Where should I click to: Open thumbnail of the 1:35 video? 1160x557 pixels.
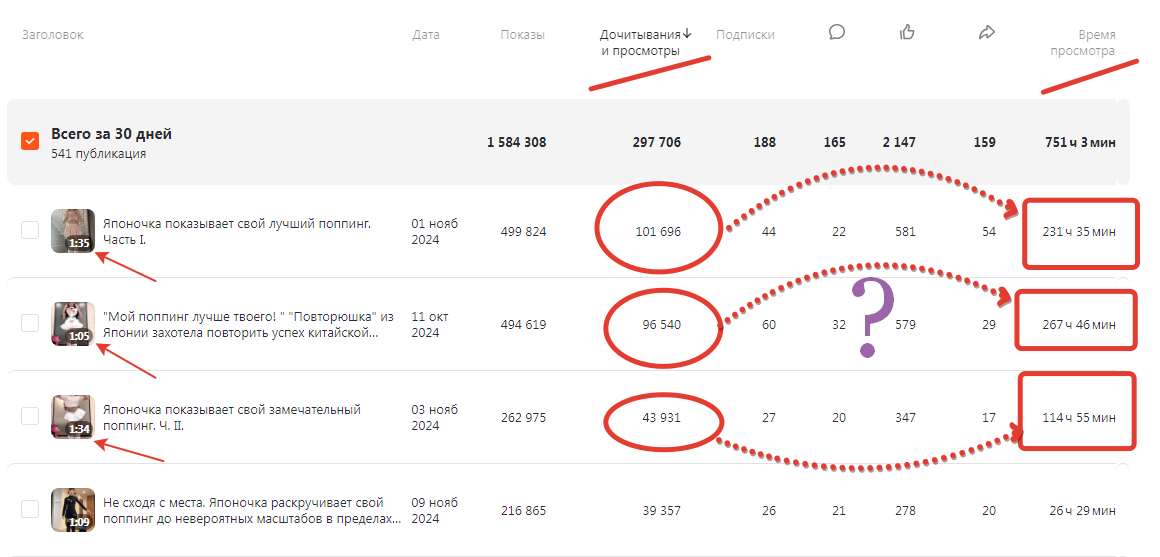pos(73,231)
